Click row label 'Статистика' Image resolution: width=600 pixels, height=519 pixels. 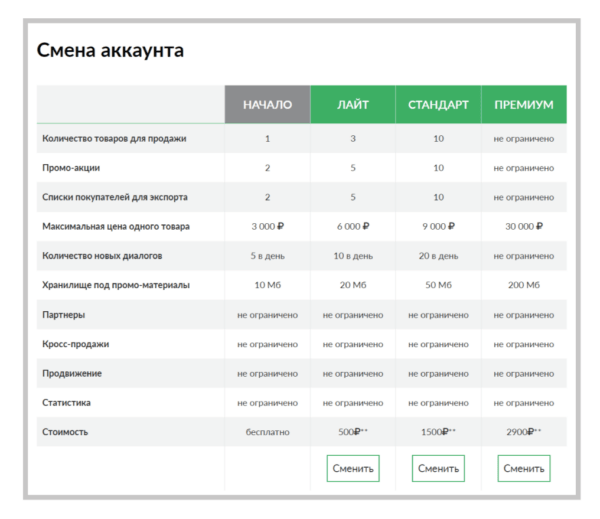66,403
